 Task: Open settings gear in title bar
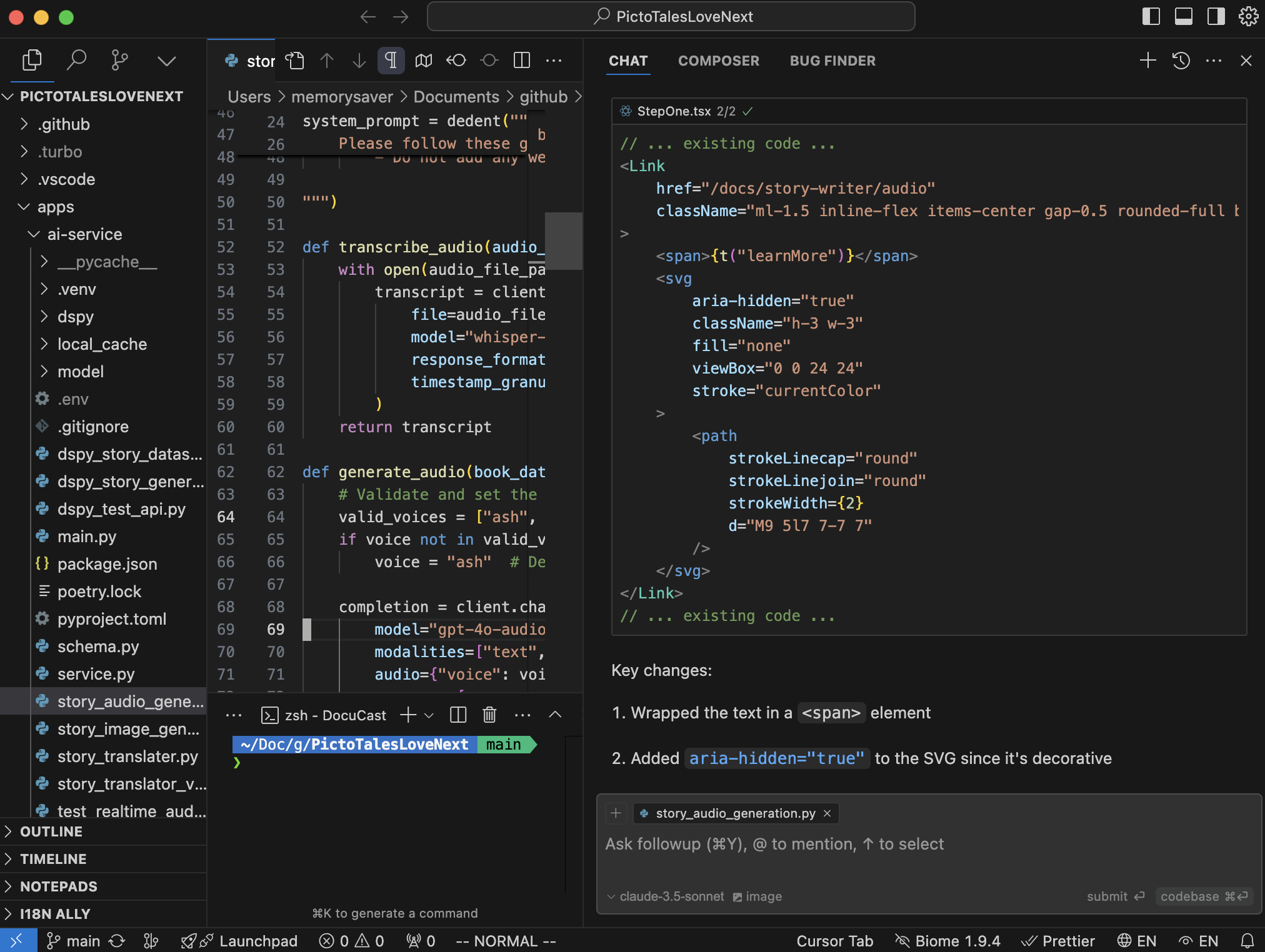tap(1248, 16)
